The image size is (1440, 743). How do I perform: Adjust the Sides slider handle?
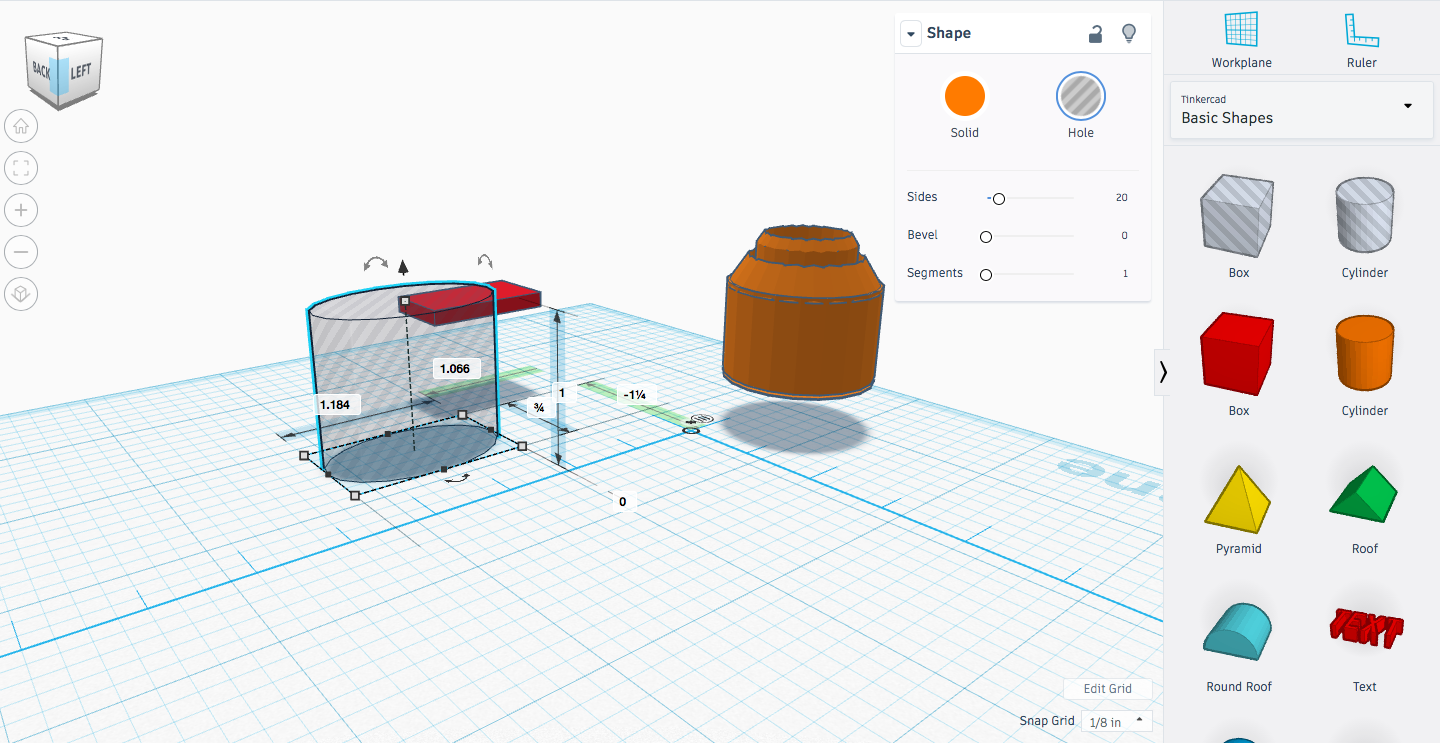pos(998,199)
